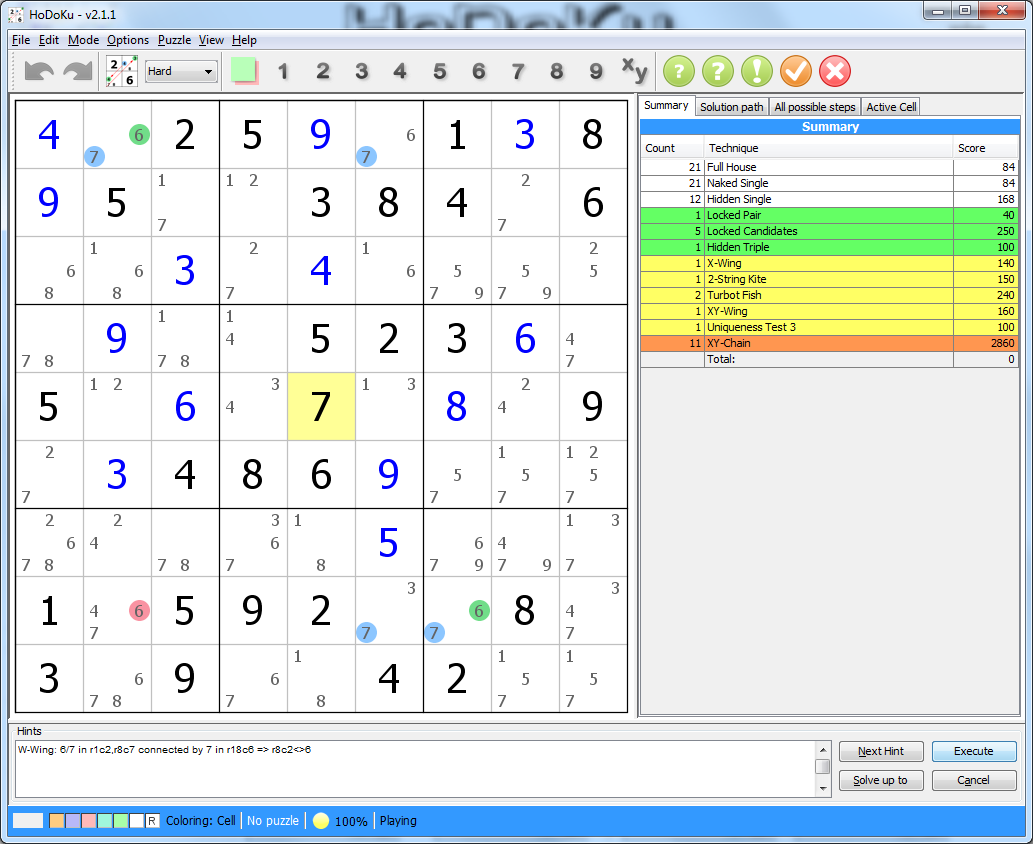Toggle the green/red filter mode square
The height and width of the screenshot is (844, 1033).
244,71
